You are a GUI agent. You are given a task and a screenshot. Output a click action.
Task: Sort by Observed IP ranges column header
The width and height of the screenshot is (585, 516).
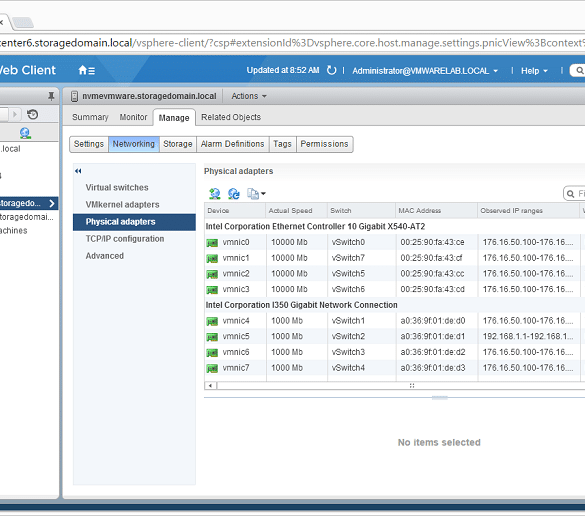click(x=528, y=211)
